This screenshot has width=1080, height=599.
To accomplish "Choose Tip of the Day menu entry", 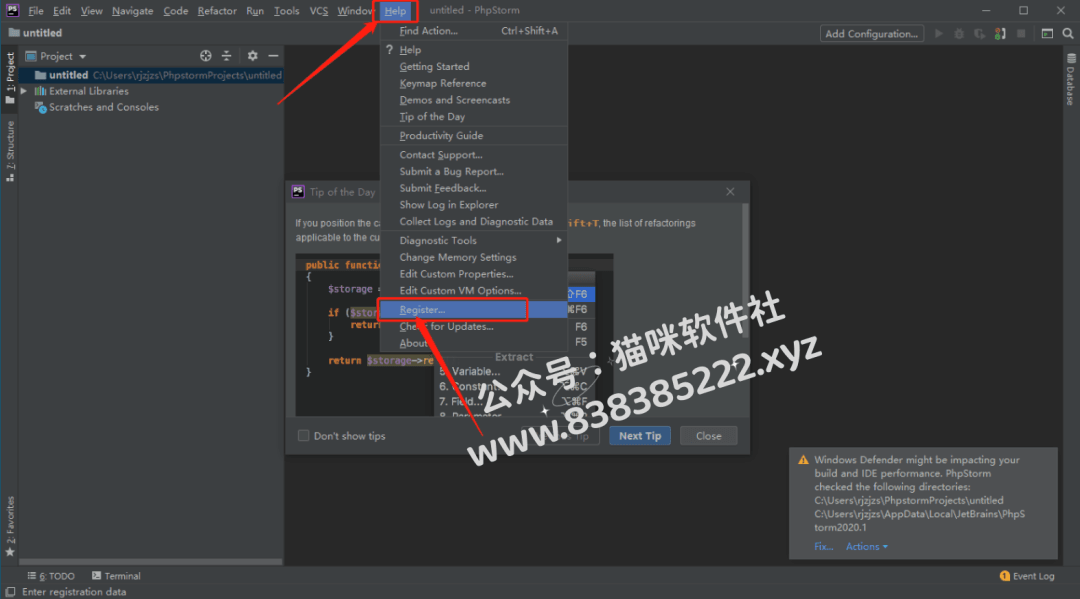I will click(473, 117).
